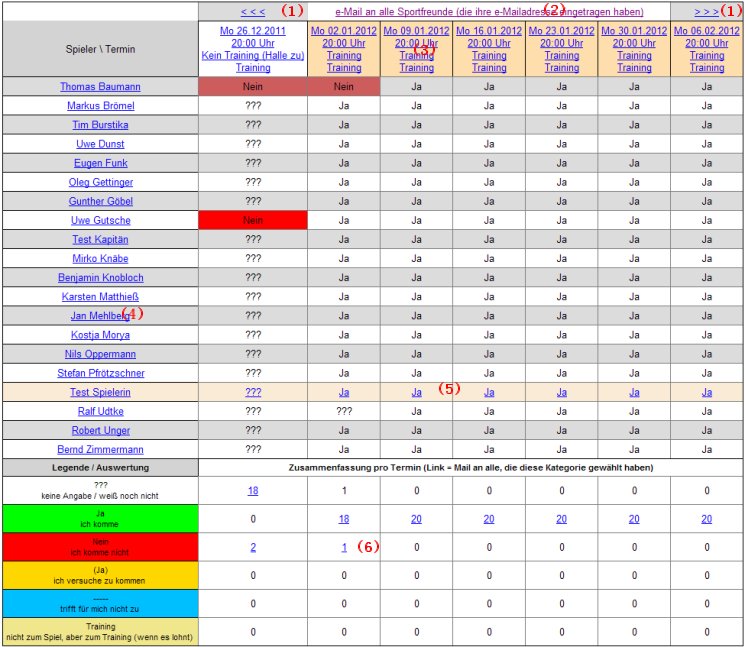Viewport: 745px width, 647px height.
Task: Open player Jan Mehlberg
Action: click(100, 315)
